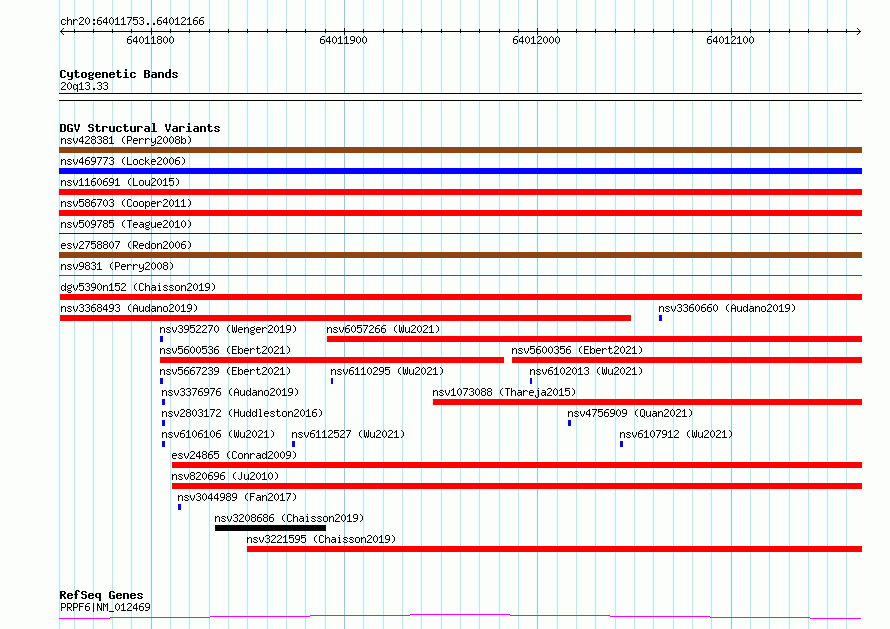This screenshot has width=890, height=629.
Task: Select the brown nsv428381 variant bar
Action: (460, 150)
